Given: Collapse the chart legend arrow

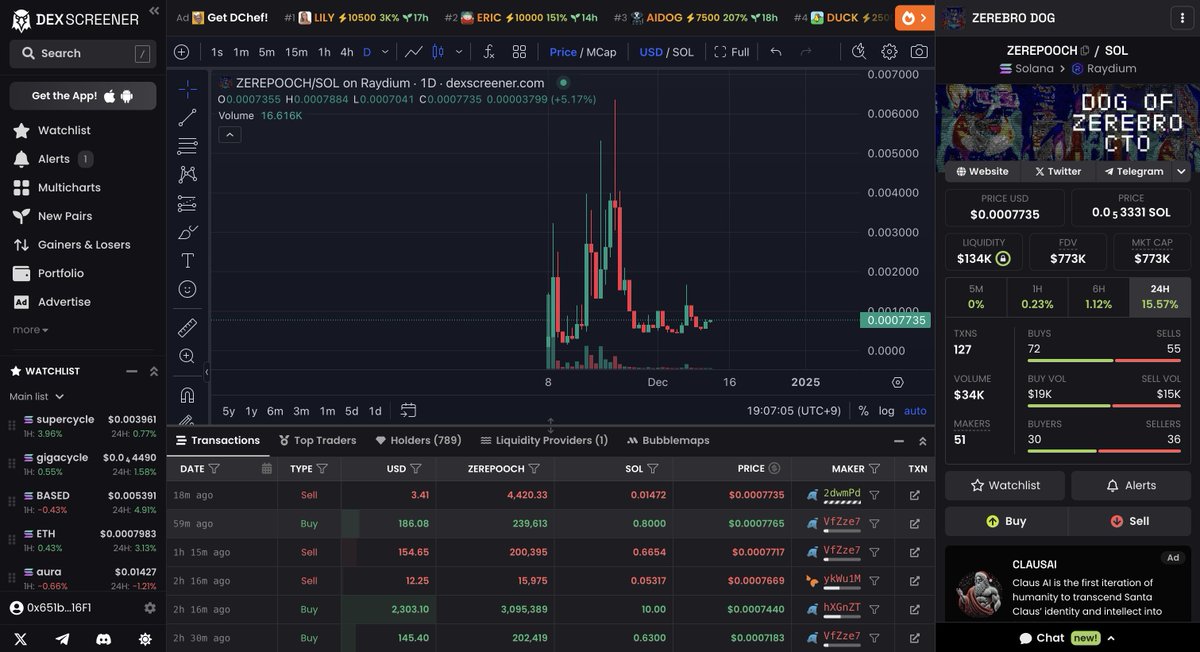Looking at the screenshot, I should click(230, 135).
